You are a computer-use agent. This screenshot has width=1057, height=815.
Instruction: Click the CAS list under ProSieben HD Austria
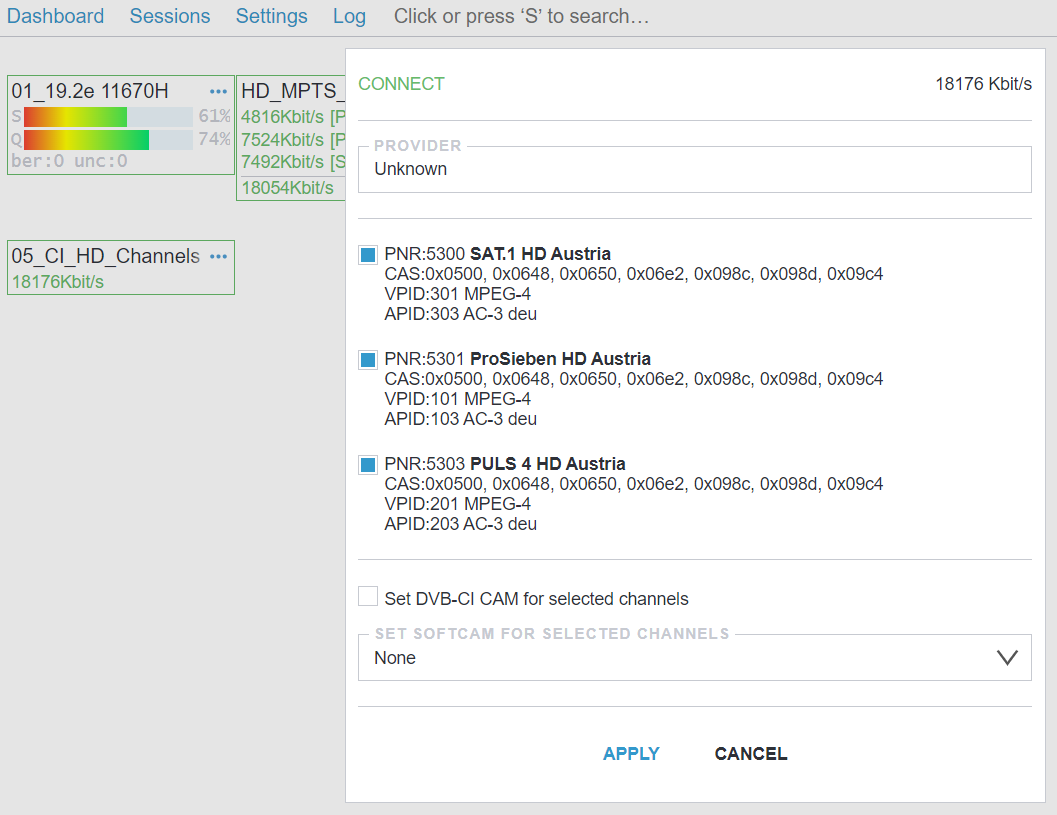point(634,380)
